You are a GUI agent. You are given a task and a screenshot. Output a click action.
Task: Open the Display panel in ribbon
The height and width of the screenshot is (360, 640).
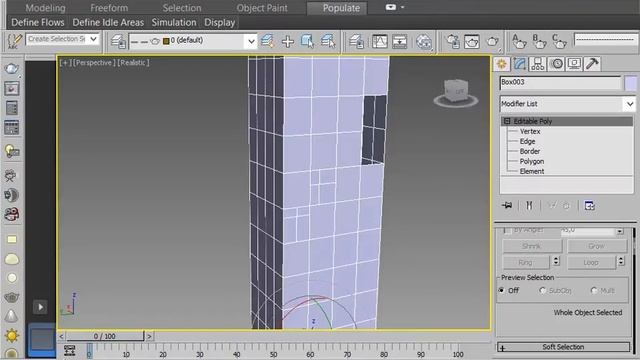220,22
